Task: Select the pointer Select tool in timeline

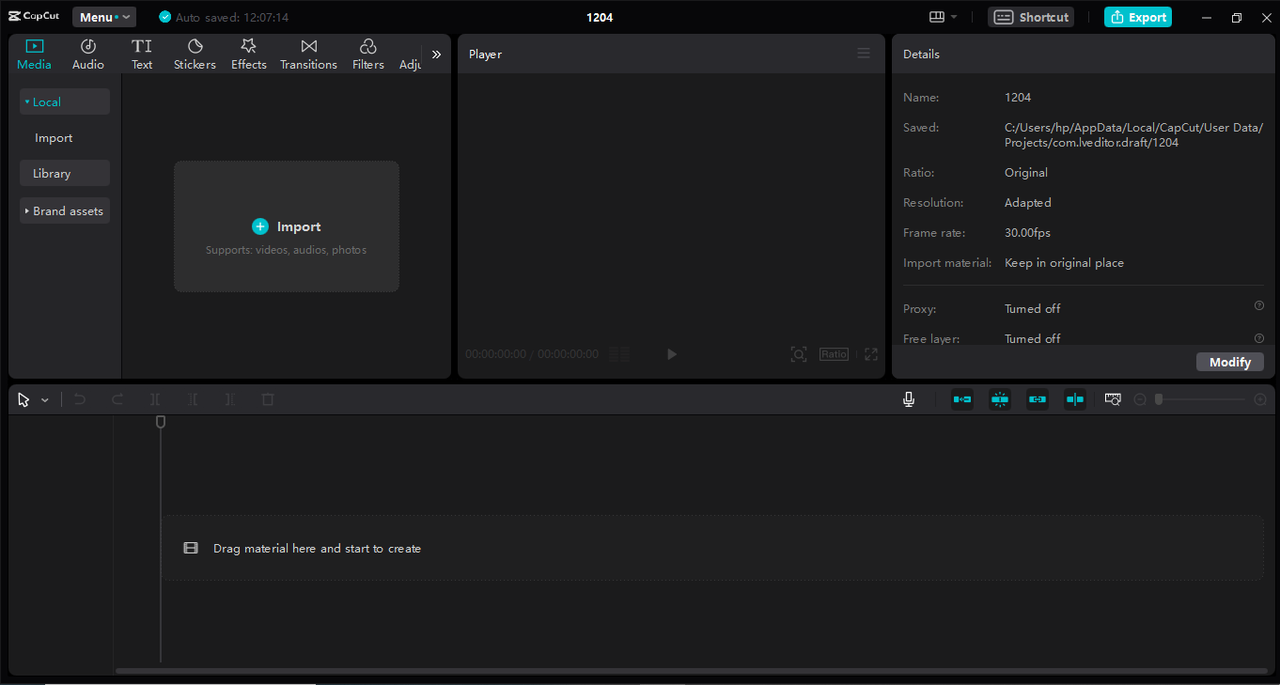Action: tap(24, 399)
